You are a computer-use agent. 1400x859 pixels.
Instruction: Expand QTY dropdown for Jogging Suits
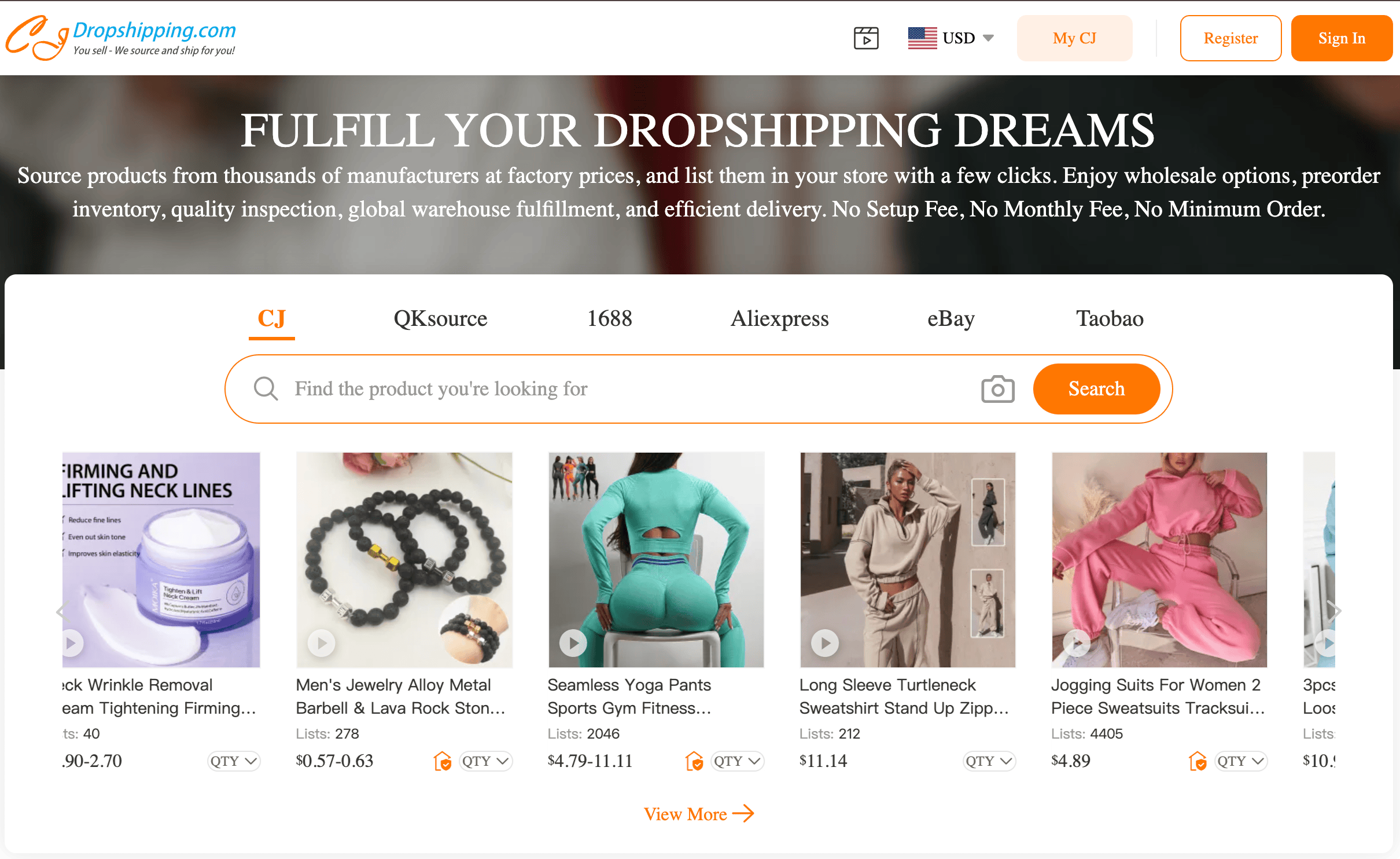click(x=1240, y=761)
